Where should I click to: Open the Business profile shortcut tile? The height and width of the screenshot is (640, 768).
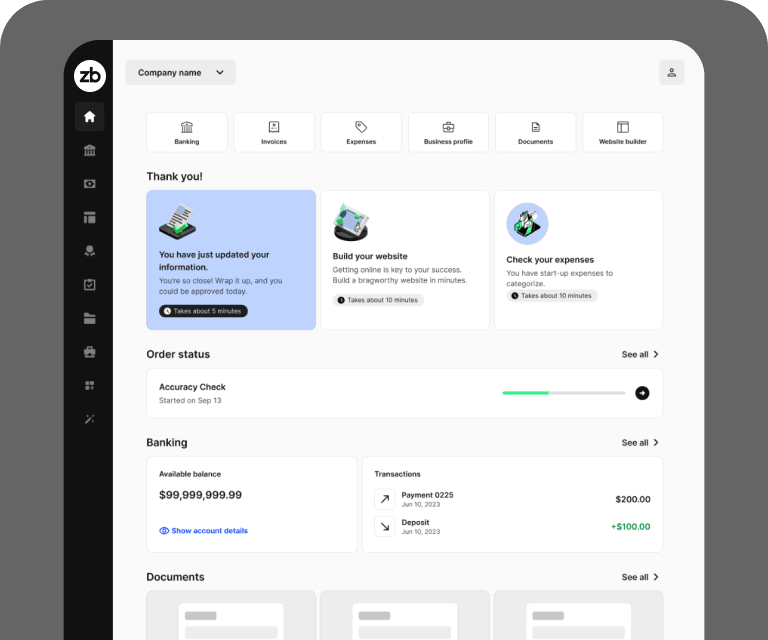[448, 132]
